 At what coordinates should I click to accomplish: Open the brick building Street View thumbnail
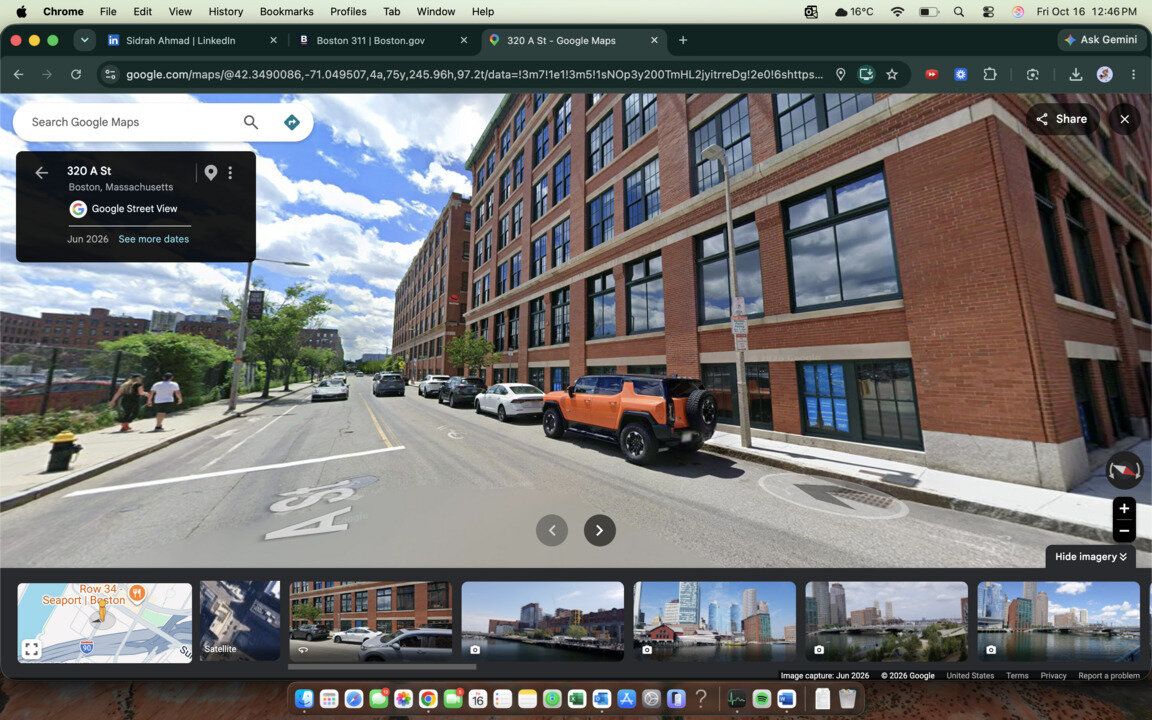coord(371,621)
